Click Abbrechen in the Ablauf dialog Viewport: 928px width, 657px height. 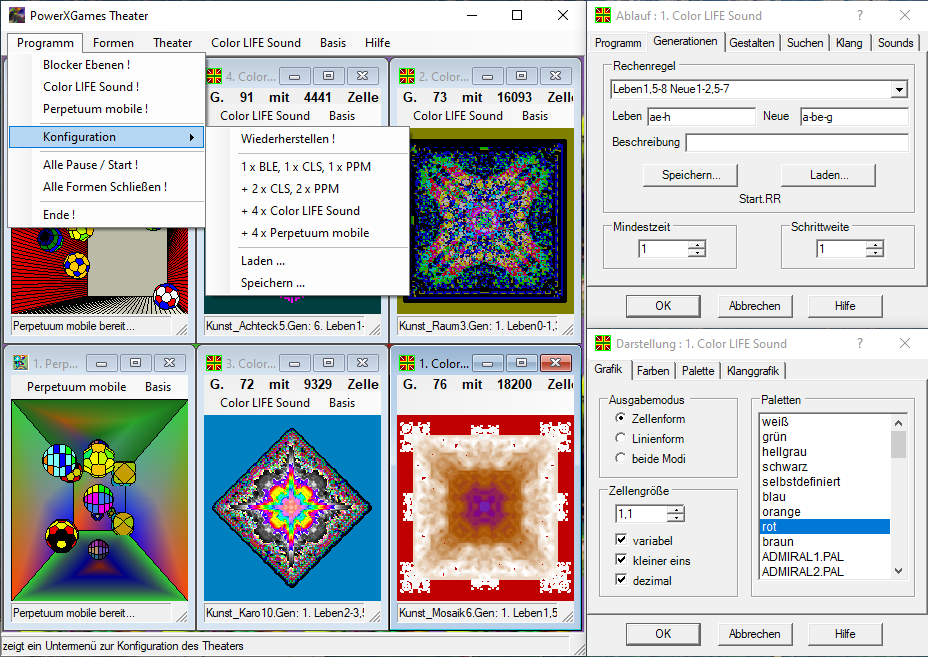(x=755, y=306)
